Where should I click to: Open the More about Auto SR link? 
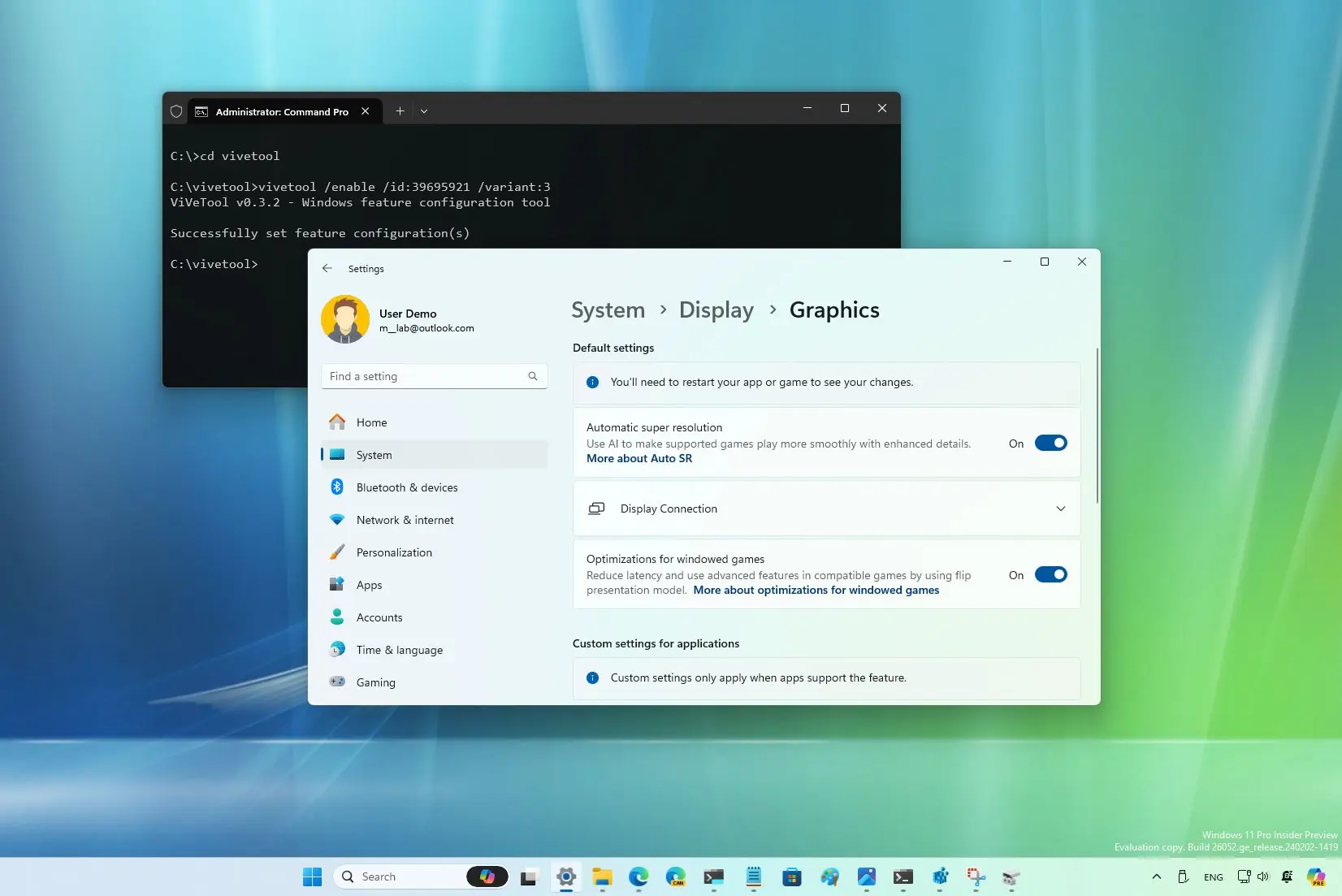coord(639,458)
